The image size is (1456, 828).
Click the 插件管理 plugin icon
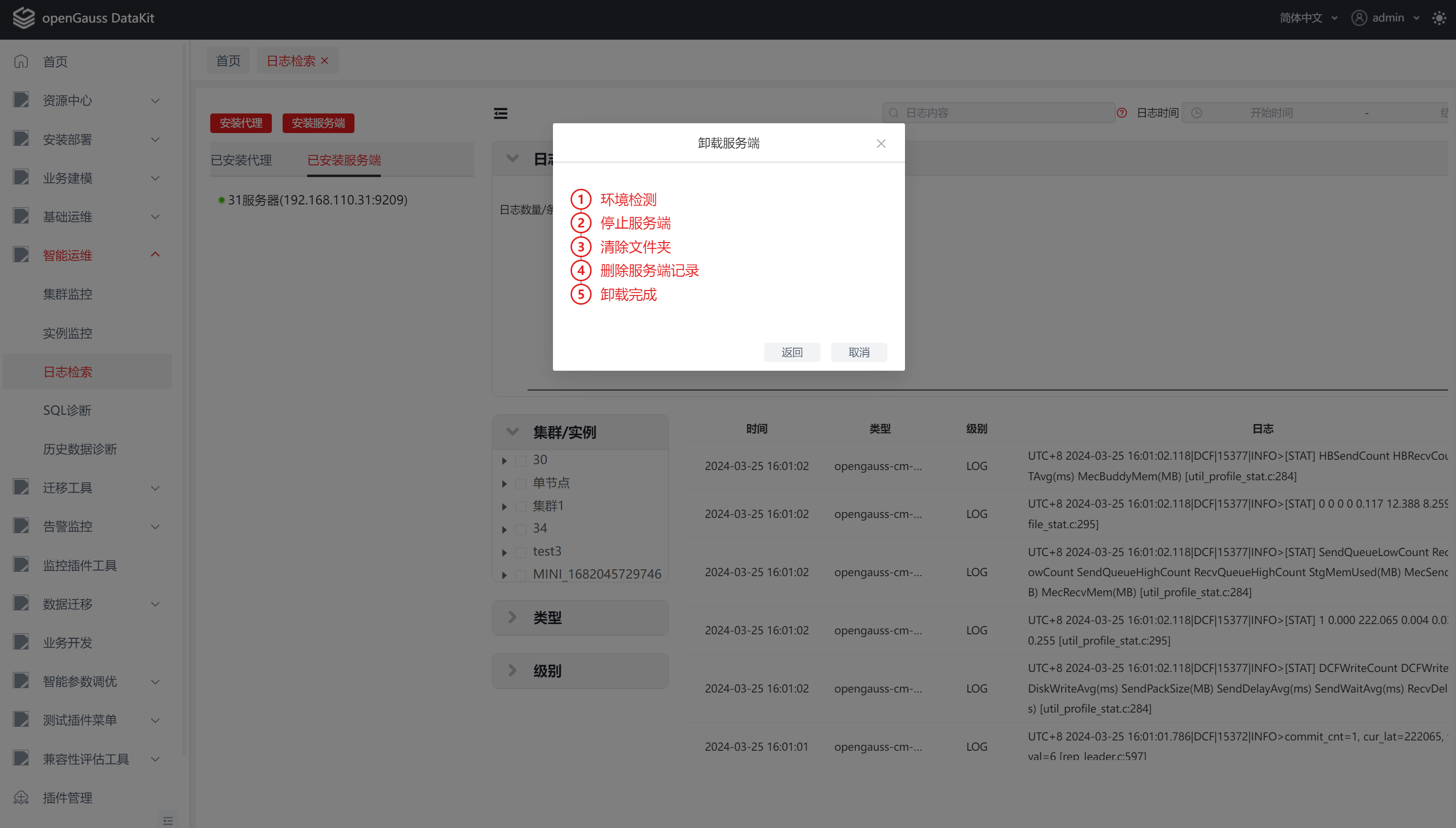pyautogui.click(x=21, y=797)
